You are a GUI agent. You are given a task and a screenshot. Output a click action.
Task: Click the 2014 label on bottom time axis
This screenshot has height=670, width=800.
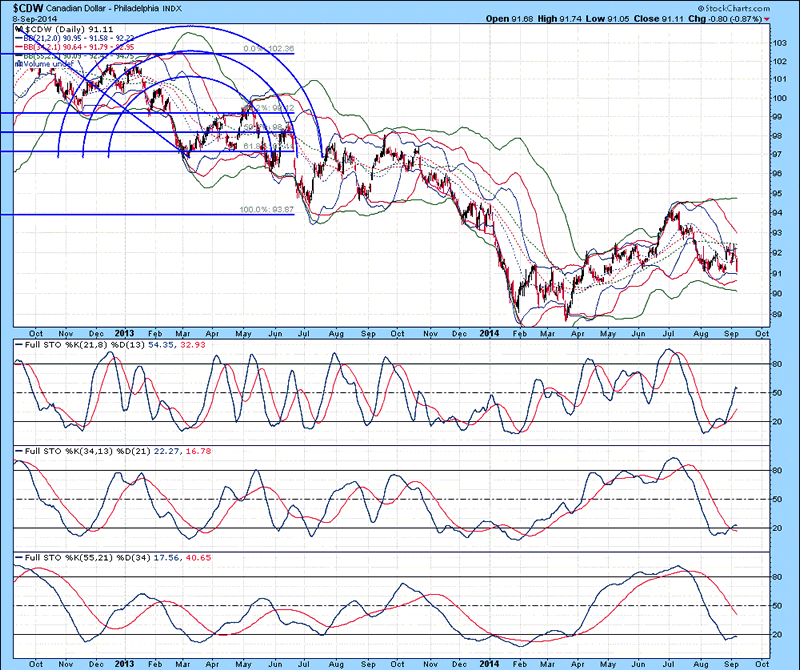489,662
